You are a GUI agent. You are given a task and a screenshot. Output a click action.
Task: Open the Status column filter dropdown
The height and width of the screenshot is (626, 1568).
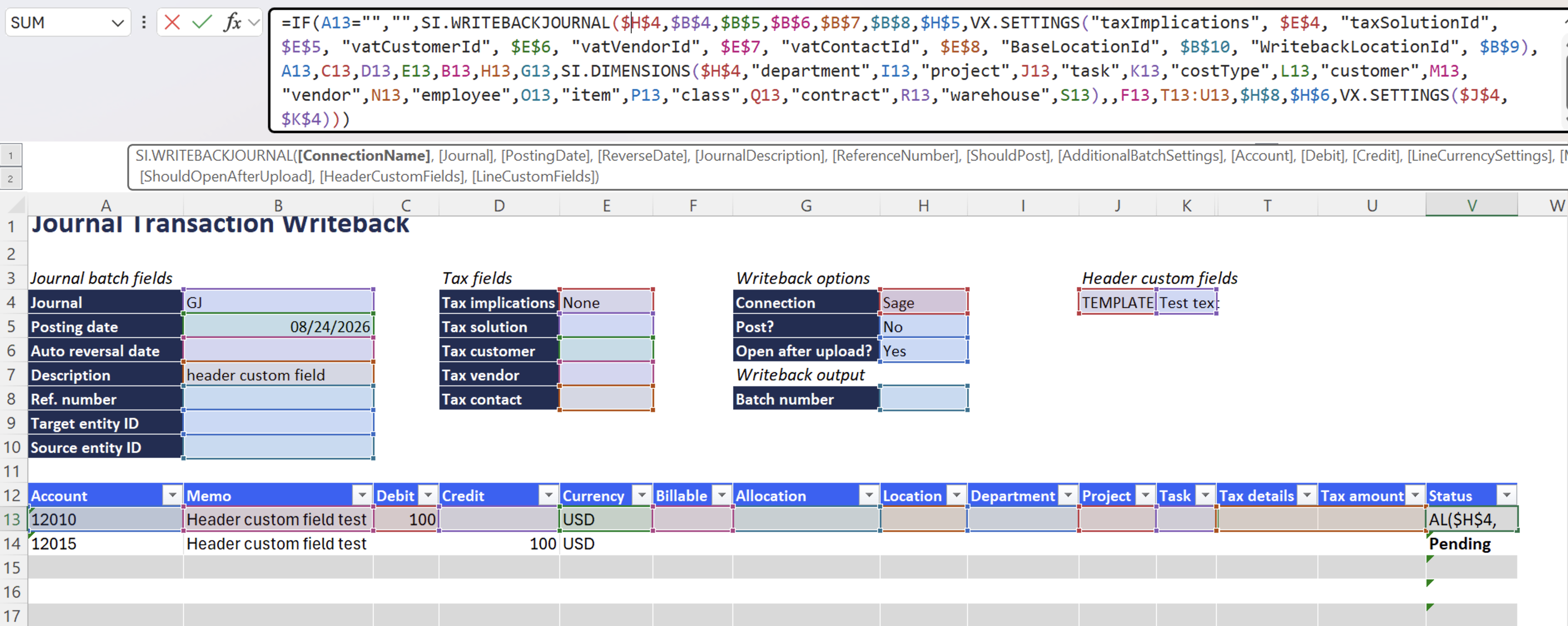pyautogui.click(x=1507, y=495)
